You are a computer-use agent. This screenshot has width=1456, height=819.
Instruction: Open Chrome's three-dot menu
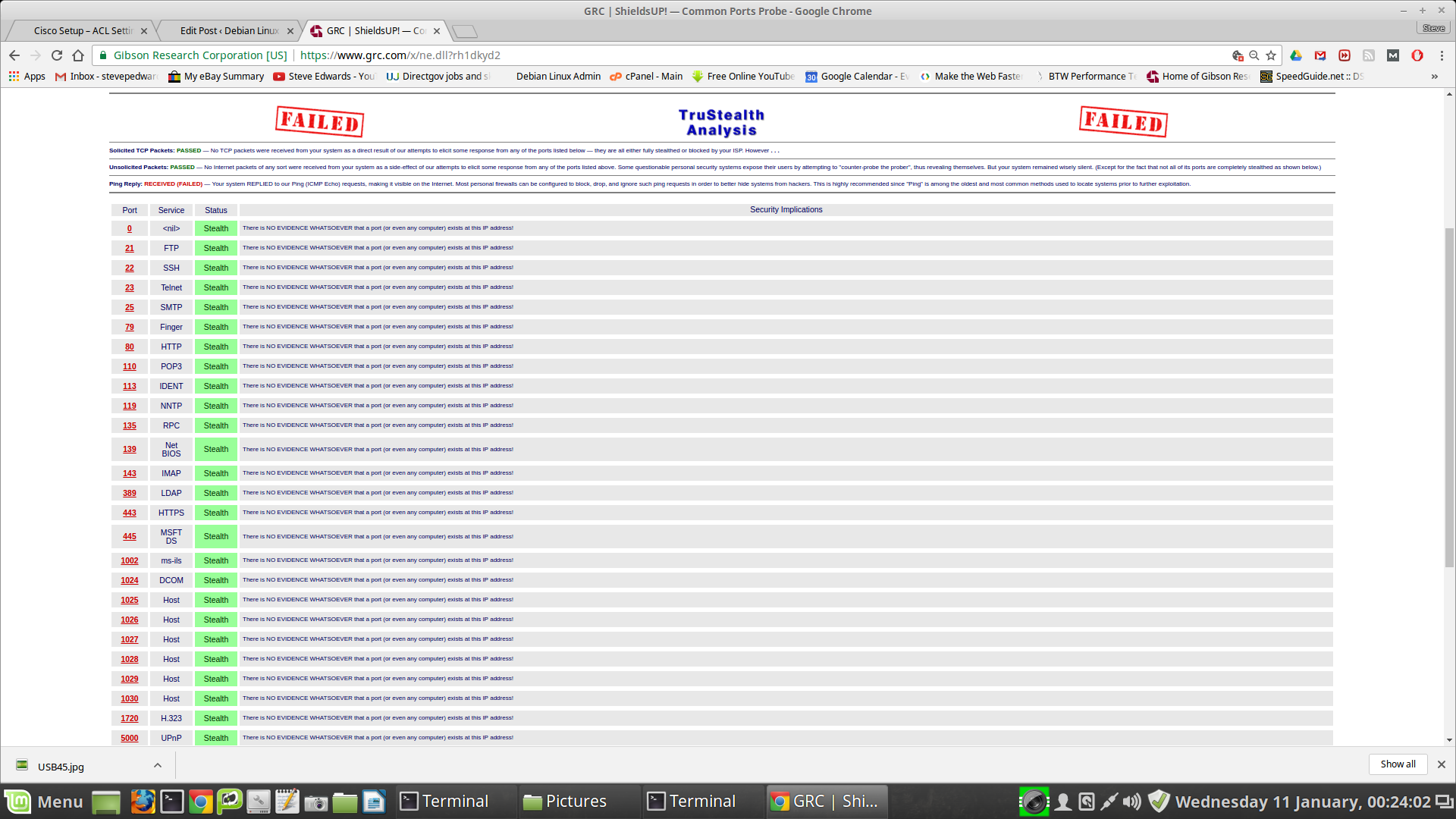pyautogui.click(x=1442, y=55)
